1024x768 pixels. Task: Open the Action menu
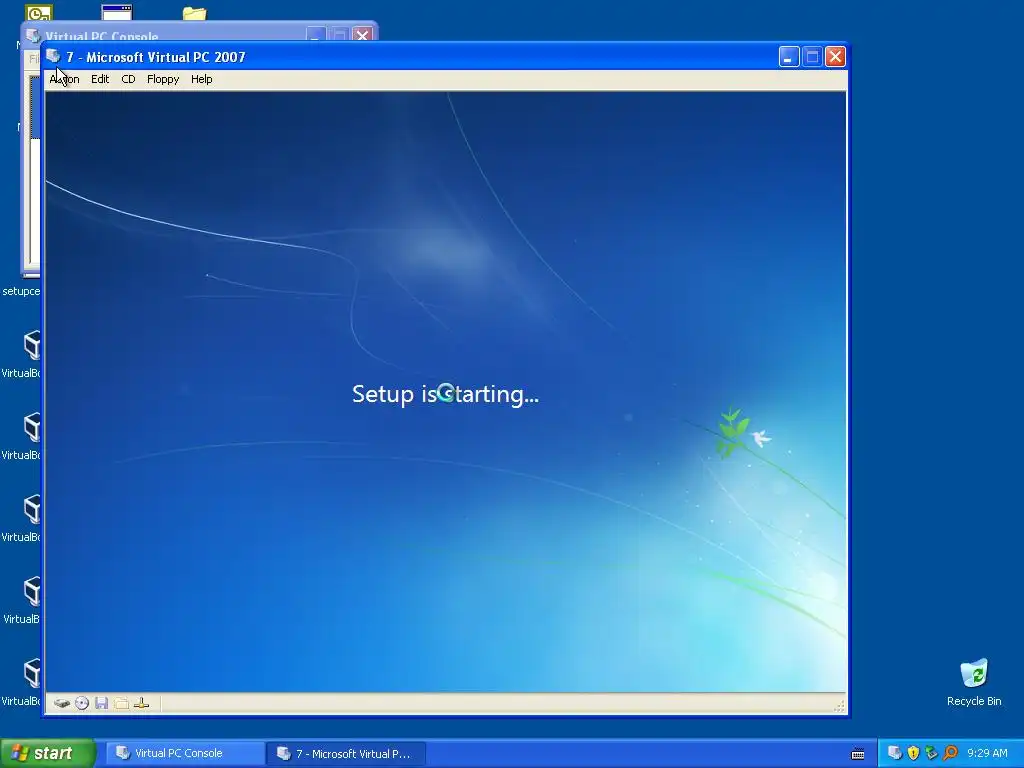64,79
